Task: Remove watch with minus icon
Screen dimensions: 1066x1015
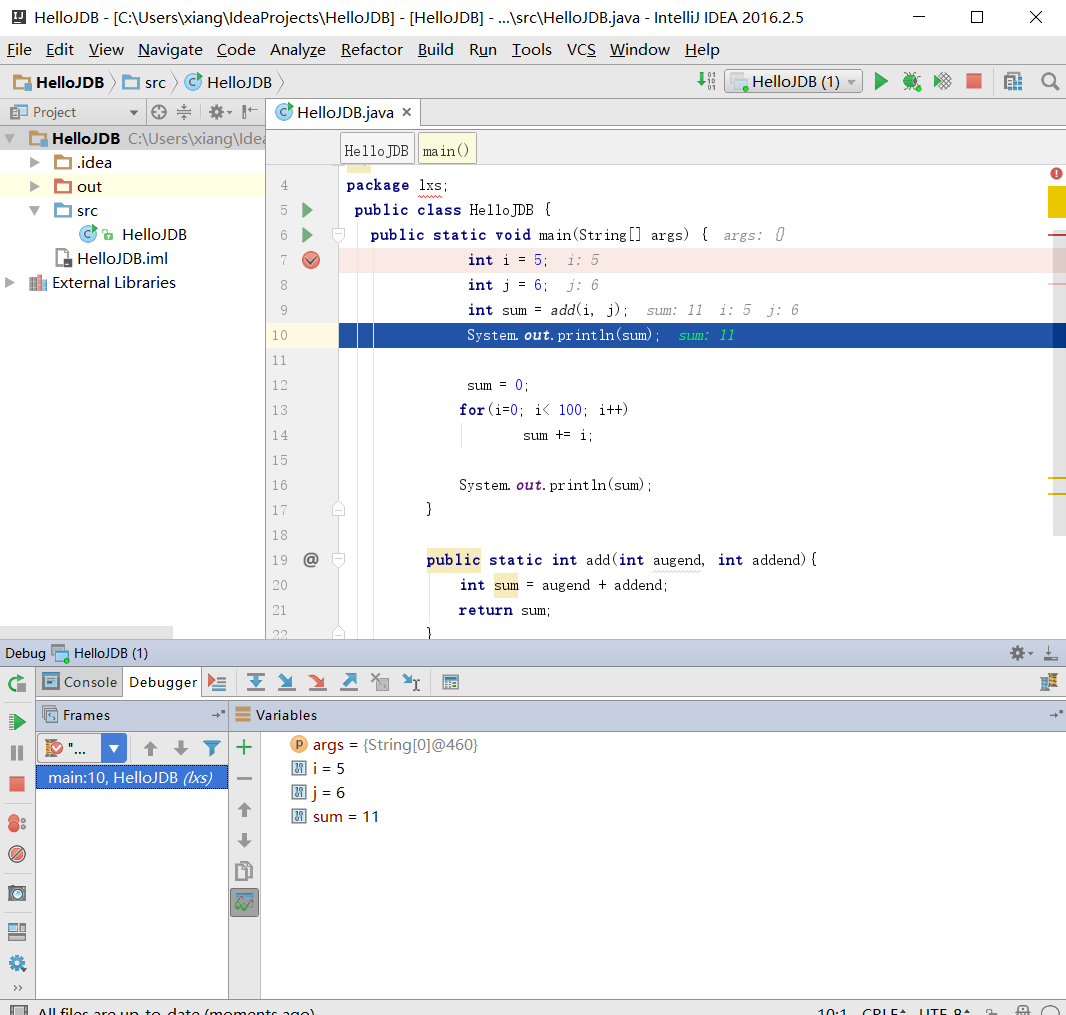Action: tap(244, 778)
